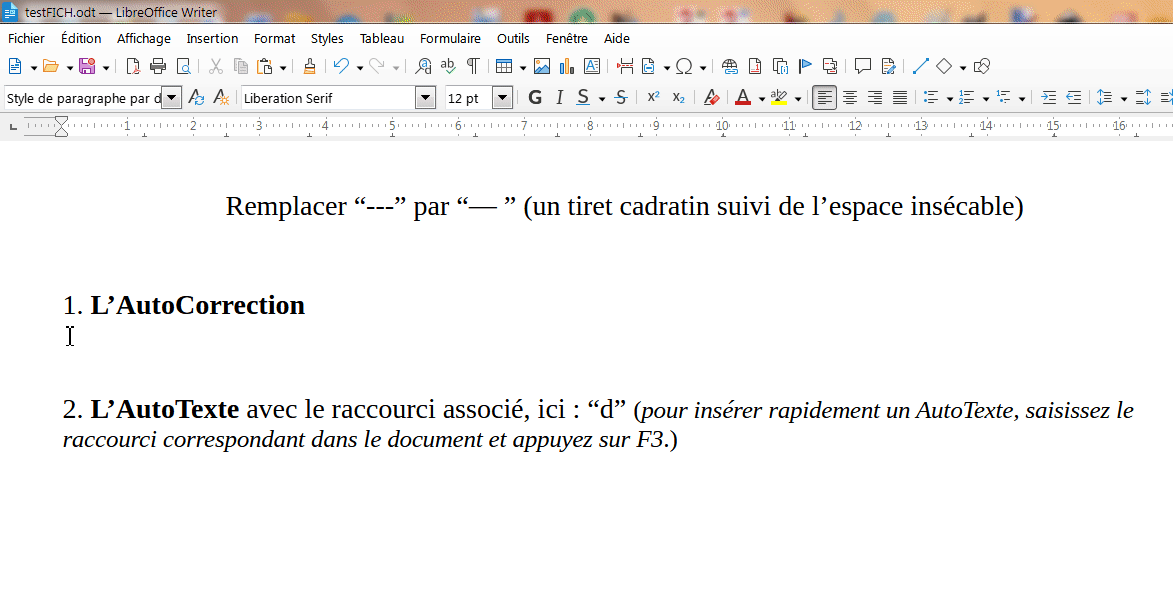The height and width of the screenshot is (589, 1173).
Task: Click the Print icon in the toolbar
Action: click(158, 67)
